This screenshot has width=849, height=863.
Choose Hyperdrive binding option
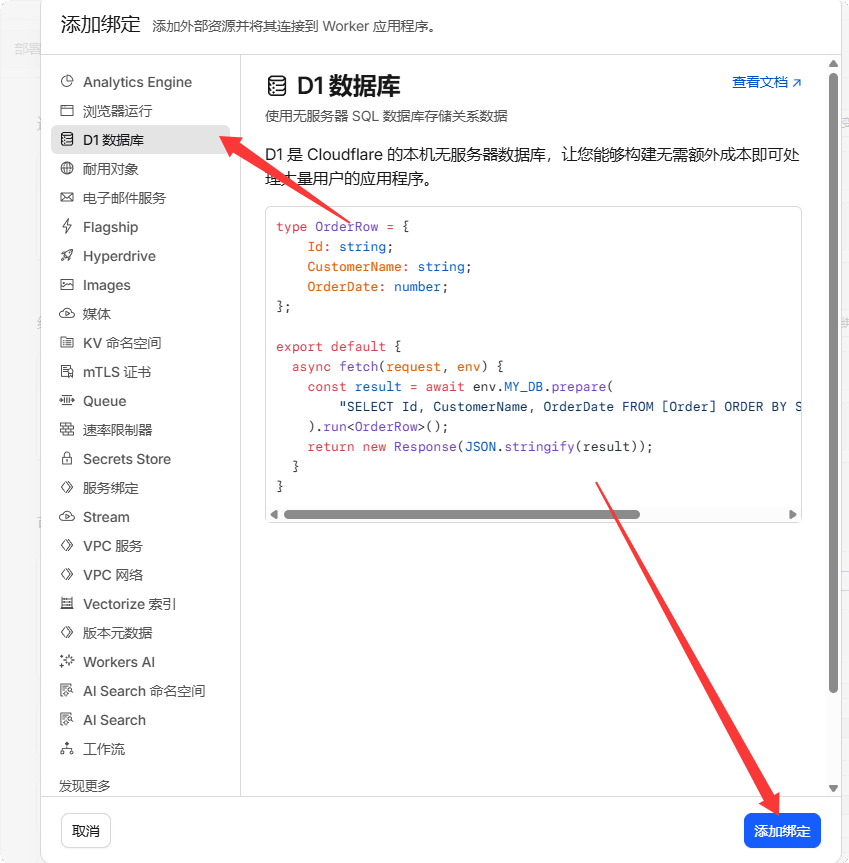[x=140, y=255]
